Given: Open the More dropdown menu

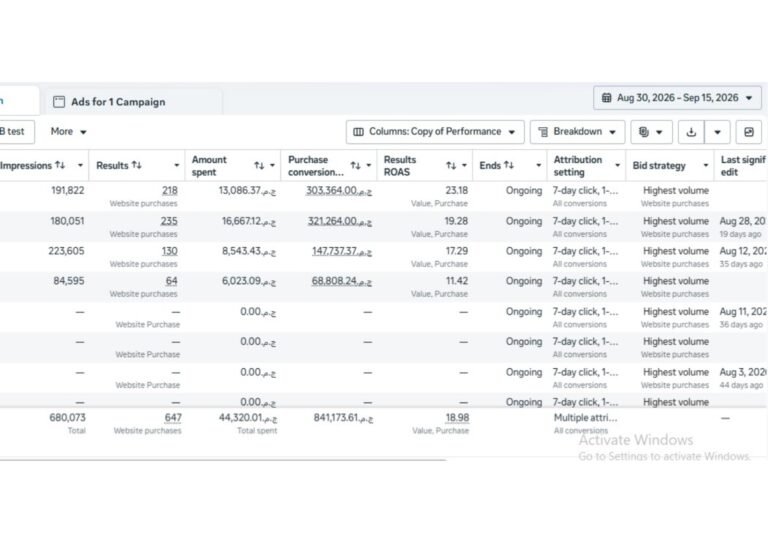Looking at the screenshot, I should click(69, 132).
